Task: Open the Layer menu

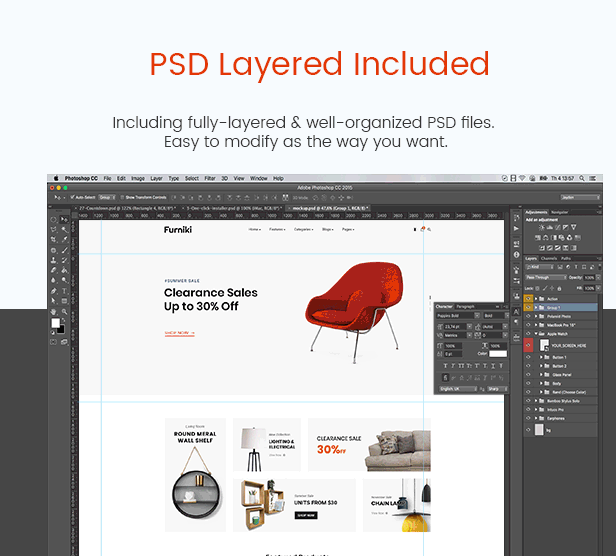Action: (x=156, y=178)
